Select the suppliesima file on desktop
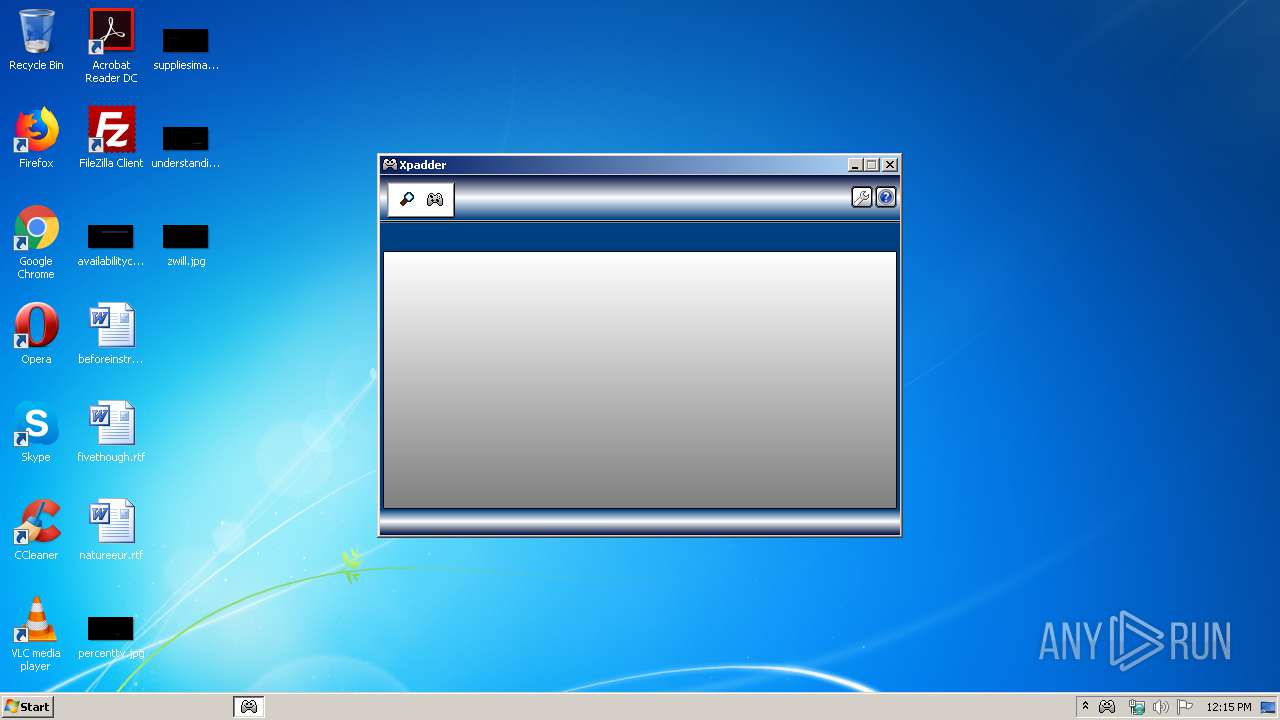The height and width of the screenshot is (720, 1280). point(186,48)
